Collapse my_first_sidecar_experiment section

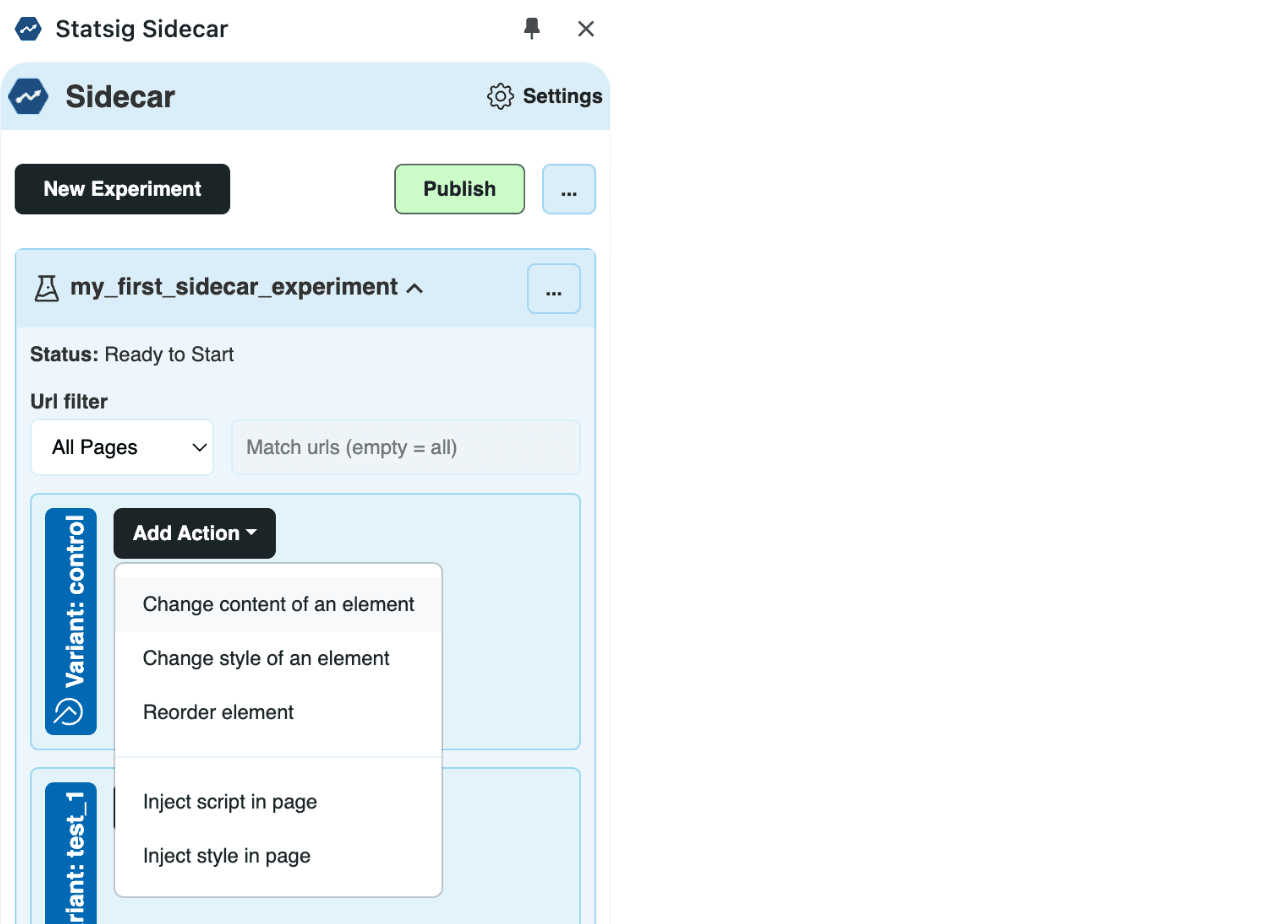click(415, 288)
